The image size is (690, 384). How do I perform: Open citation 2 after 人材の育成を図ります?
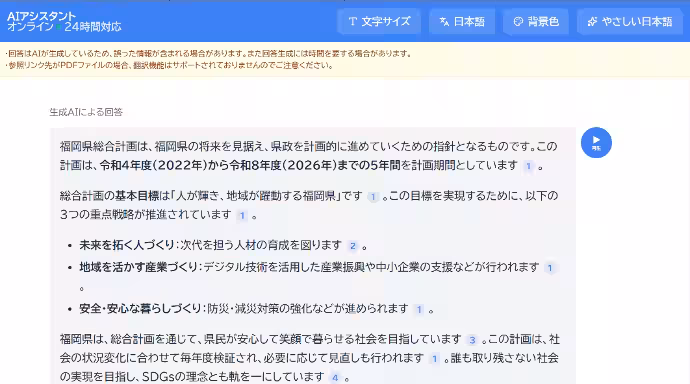point(352,246)
